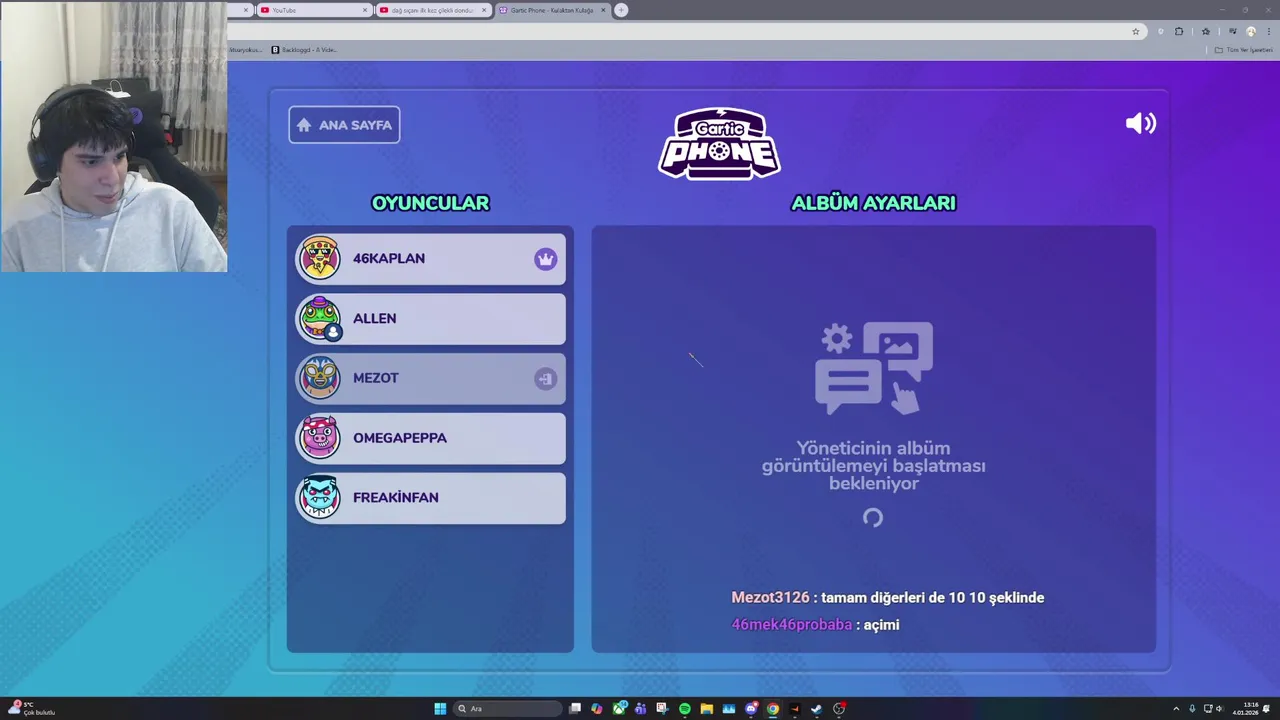Click the taskbar Ara search box
Screen dimensions: 1280x720
click(508, 709)
